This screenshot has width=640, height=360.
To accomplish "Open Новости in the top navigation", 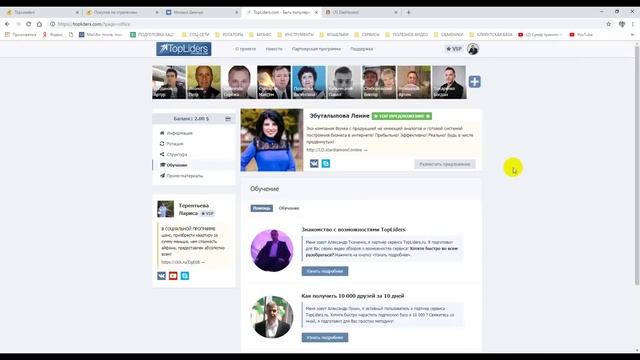I will 274,49.
